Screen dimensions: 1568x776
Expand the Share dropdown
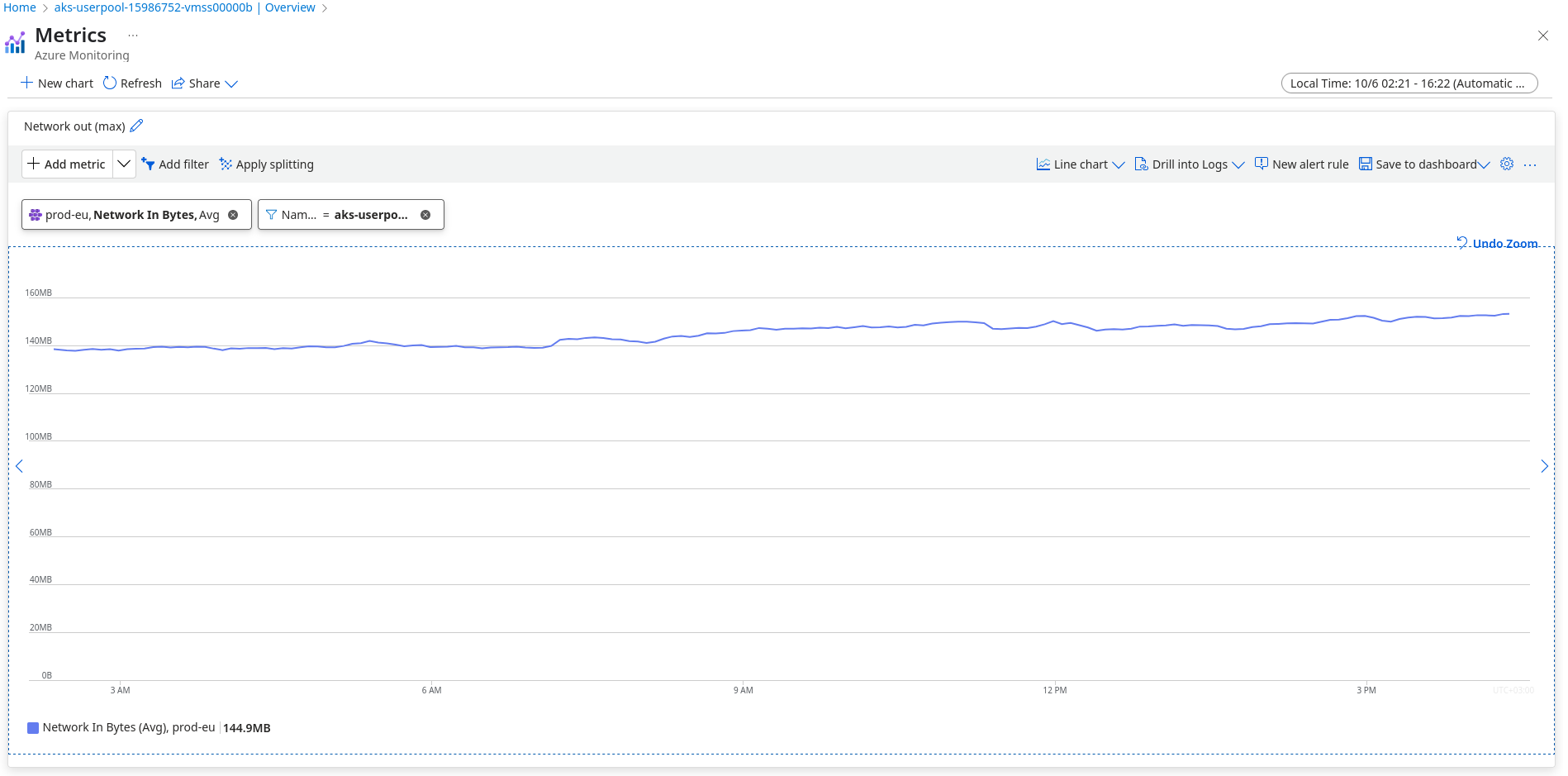click(231, 83)
